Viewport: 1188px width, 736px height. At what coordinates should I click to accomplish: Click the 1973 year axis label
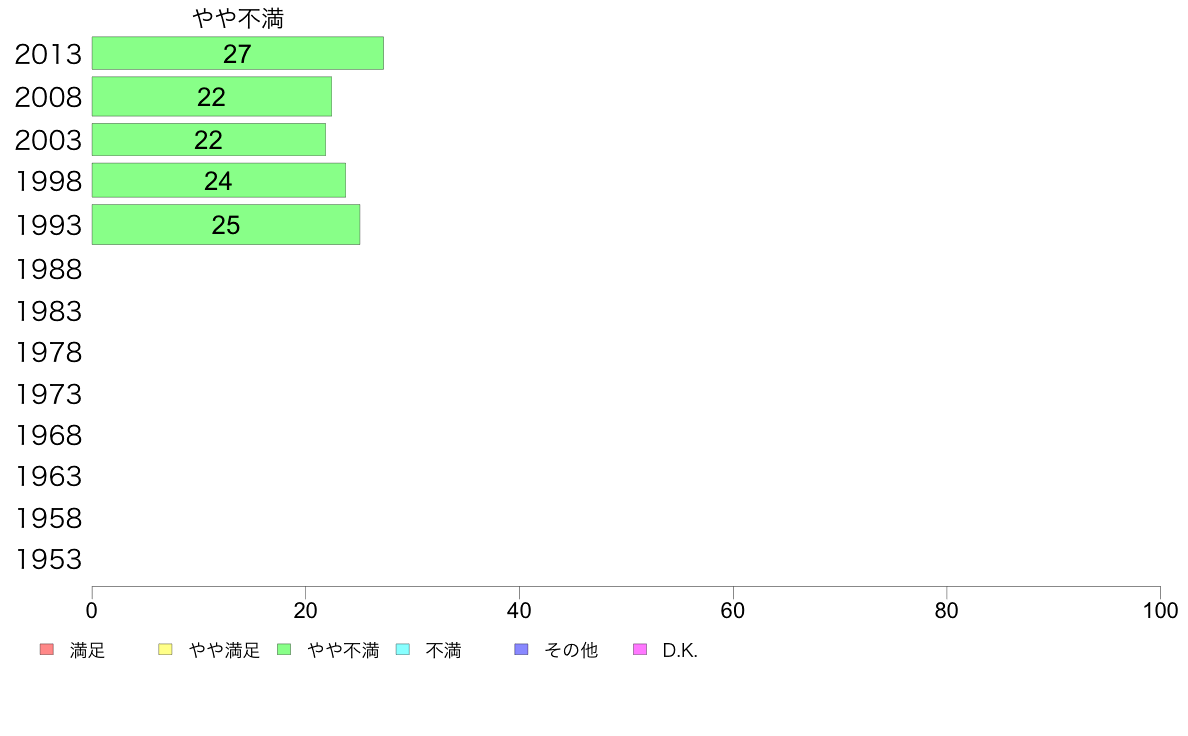[48, 394]
